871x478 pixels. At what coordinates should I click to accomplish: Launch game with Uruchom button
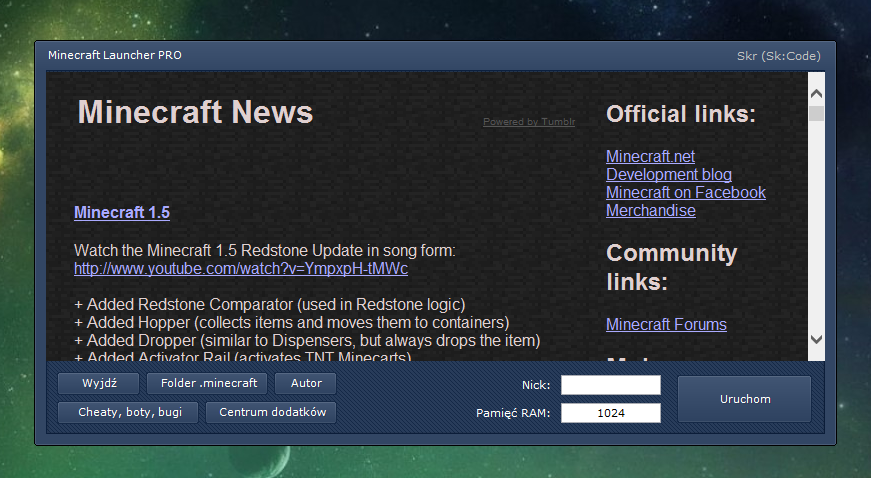tap(744, 399)
